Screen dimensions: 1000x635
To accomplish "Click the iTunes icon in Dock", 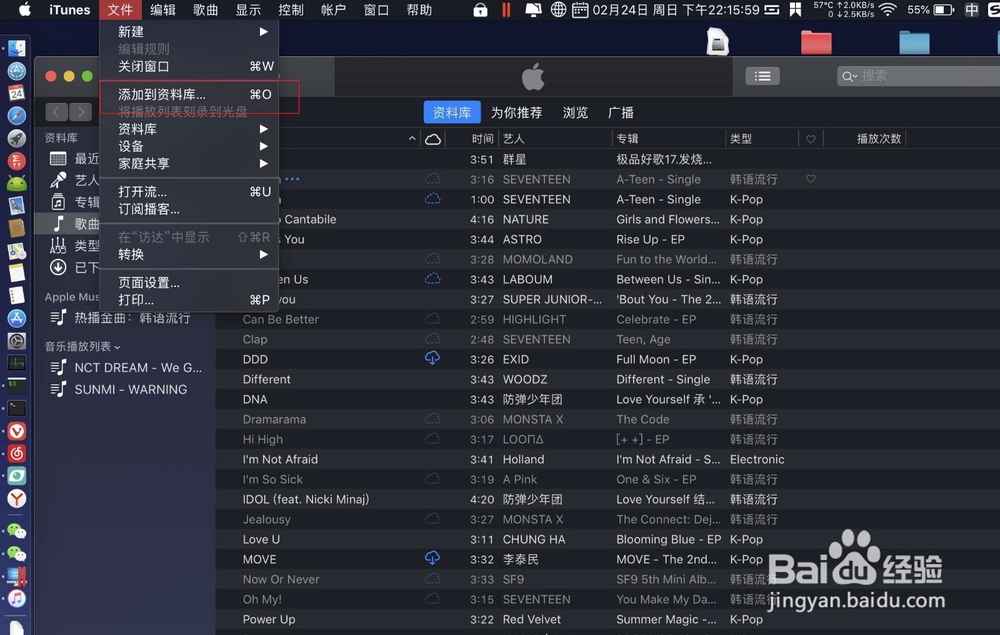I will coord(17,598).
